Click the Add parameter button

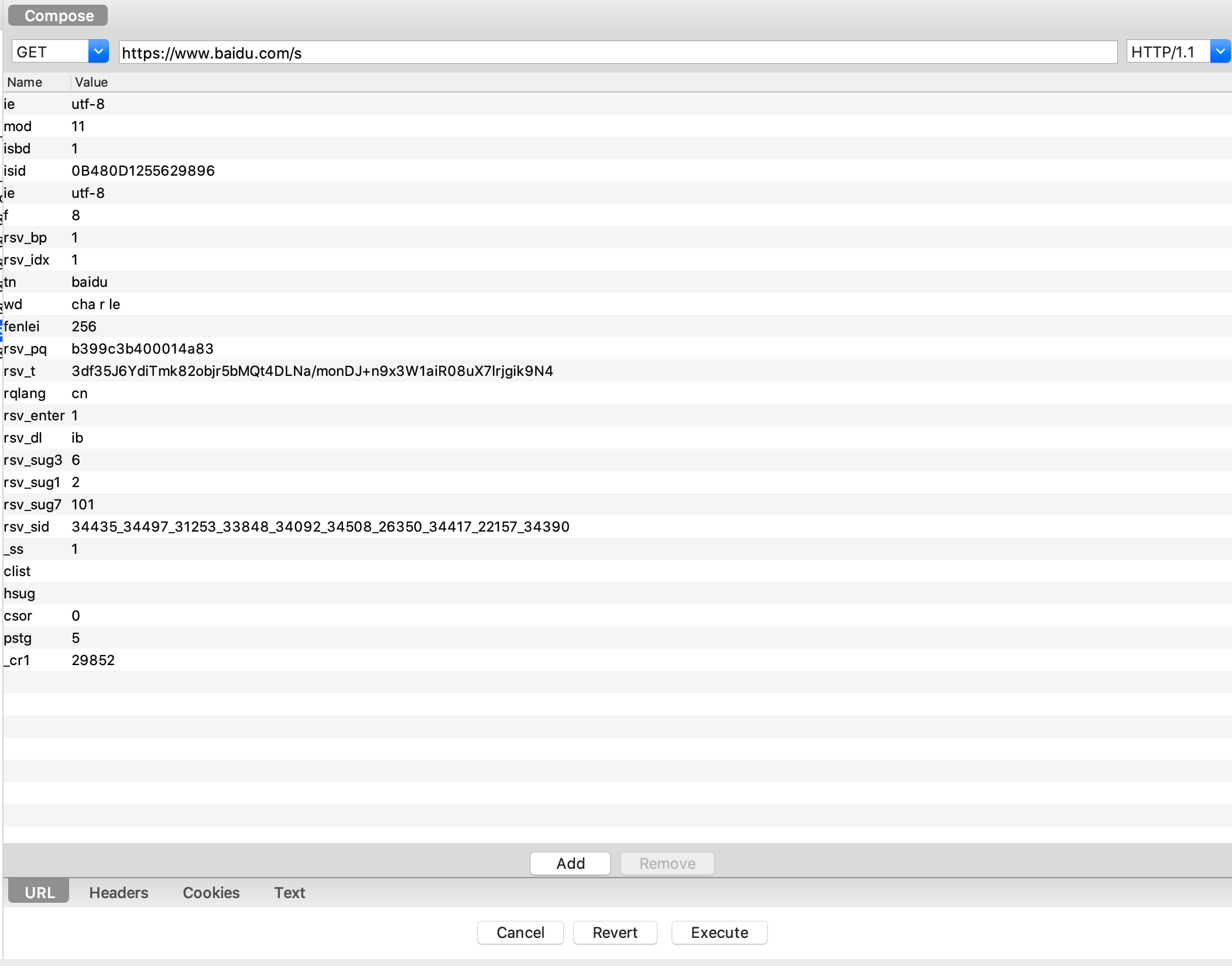pos(570,864)
